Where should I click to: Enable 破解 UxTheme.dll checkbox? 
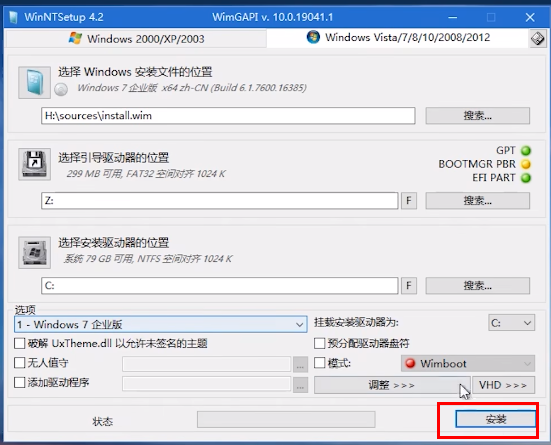tap(20, 343)
